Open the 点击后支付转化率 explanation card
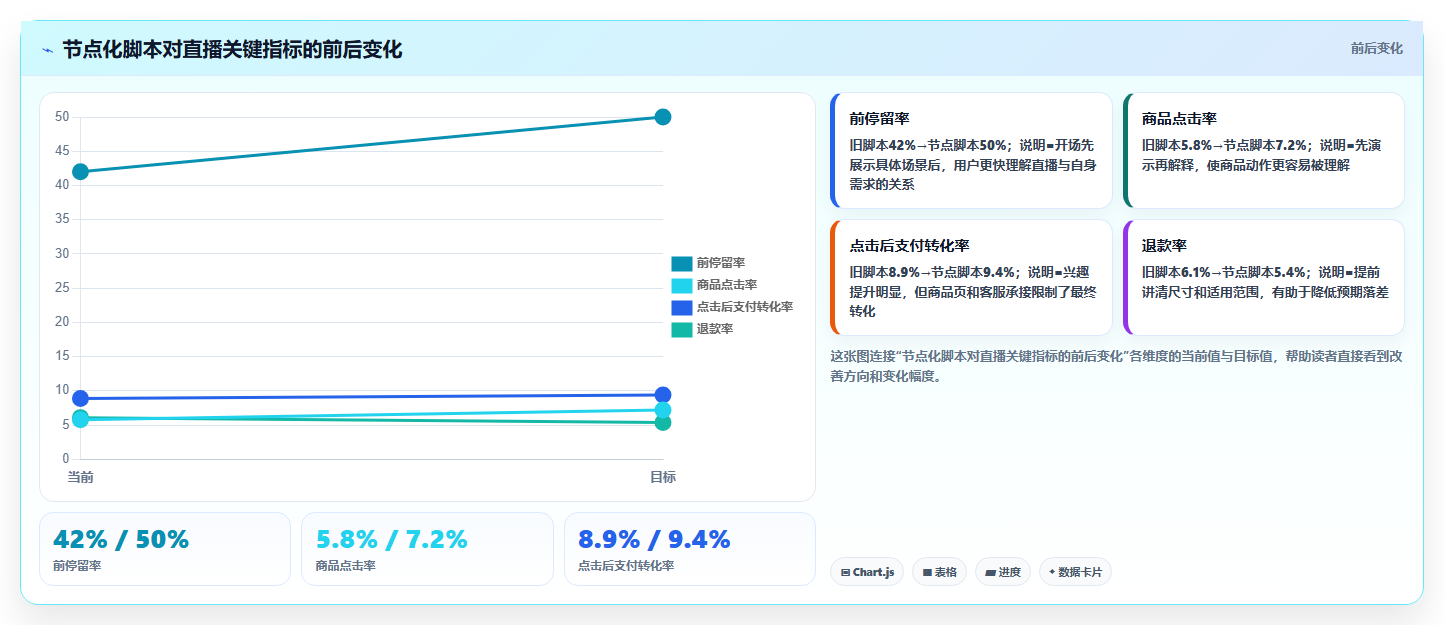 (971, 277)
